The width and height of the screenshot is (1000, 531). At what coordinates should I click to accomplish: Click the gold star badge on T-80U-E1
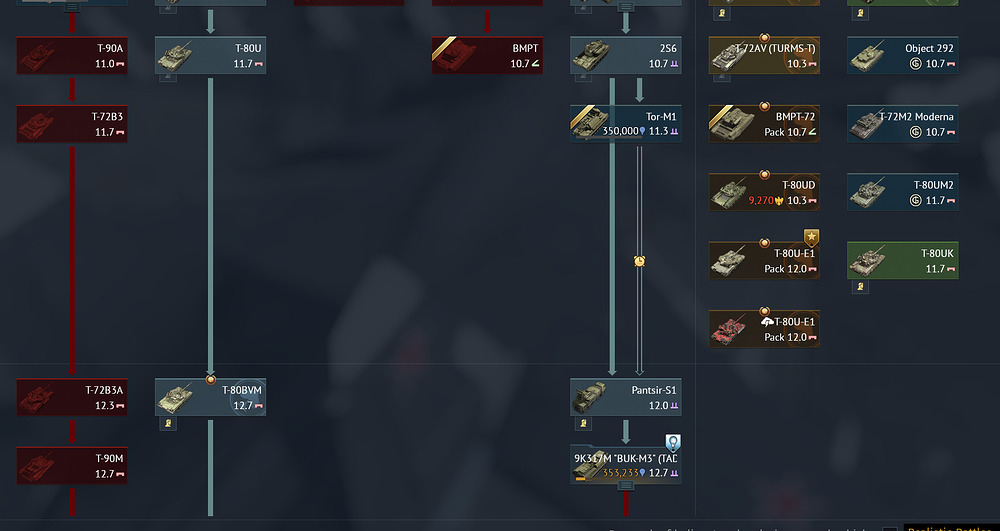[811, 238]
